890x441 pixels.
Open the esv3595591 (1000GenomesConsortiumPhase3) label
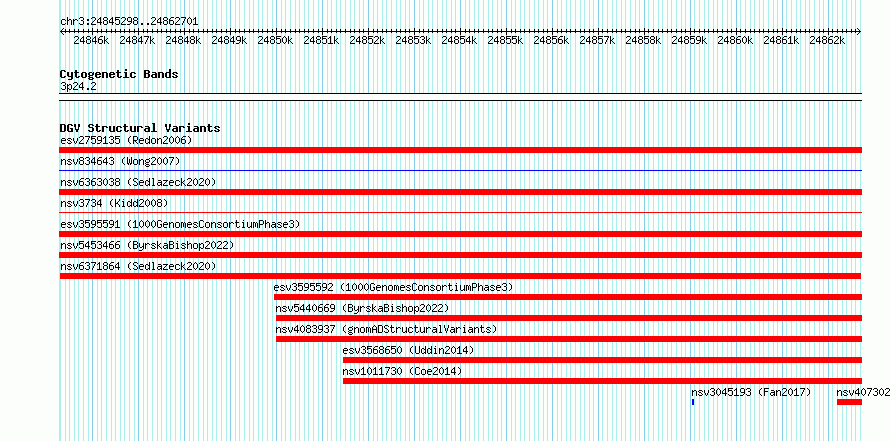[180, 224]
